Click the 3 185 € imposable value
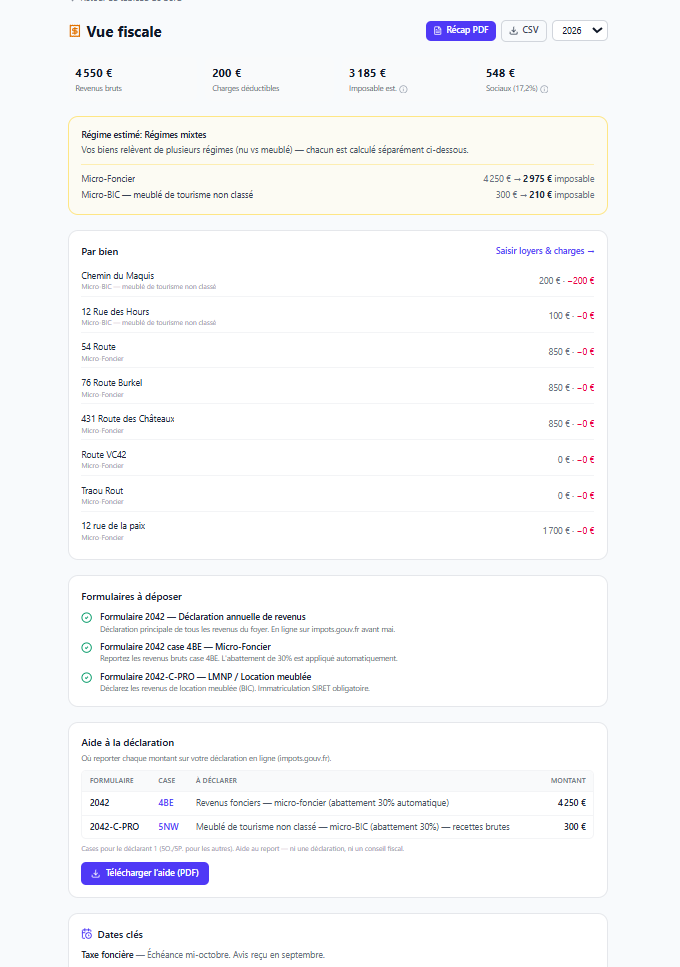The image size is (680, 967). (367, 73)
